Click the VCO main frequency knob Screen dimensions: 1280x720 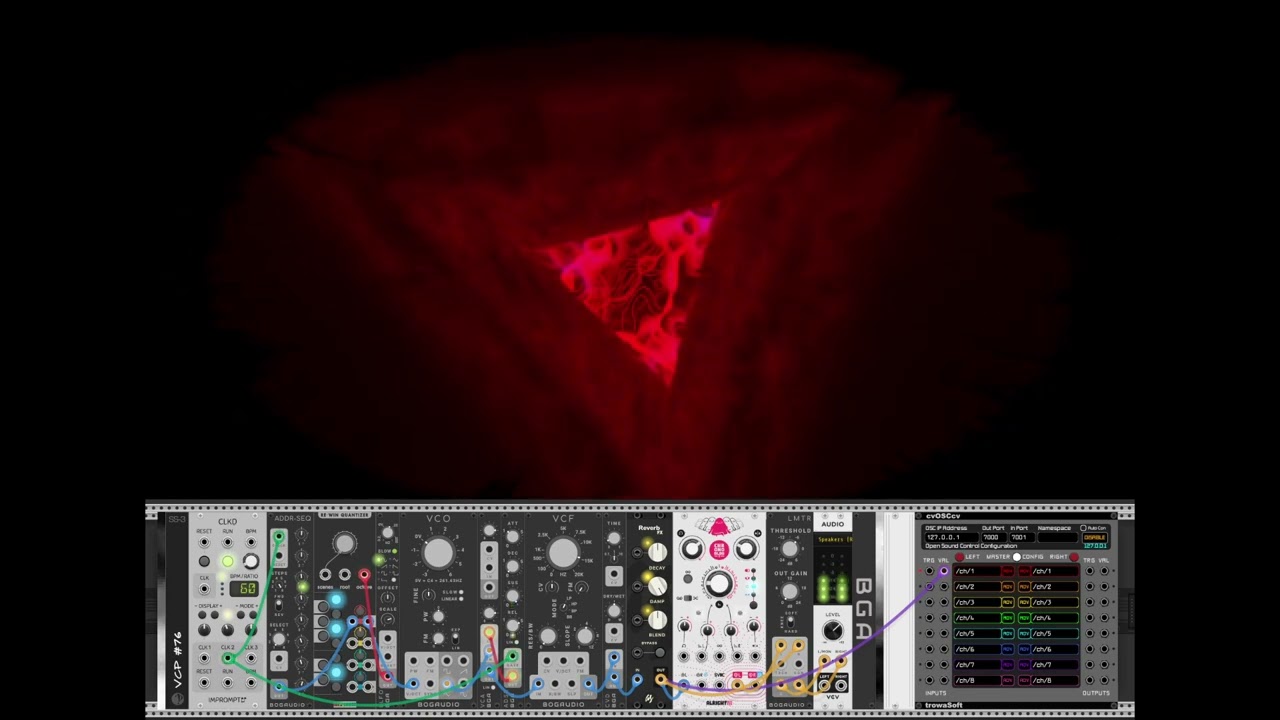coord(439,552)
